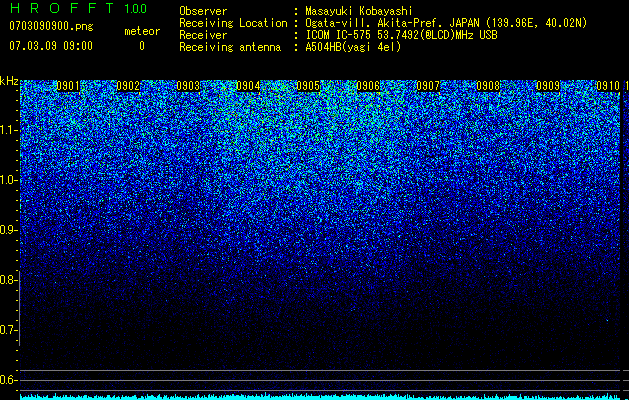Screen dimensions: 629x400
Task: Click the 0910 time marker
Action: click(608, 86)
